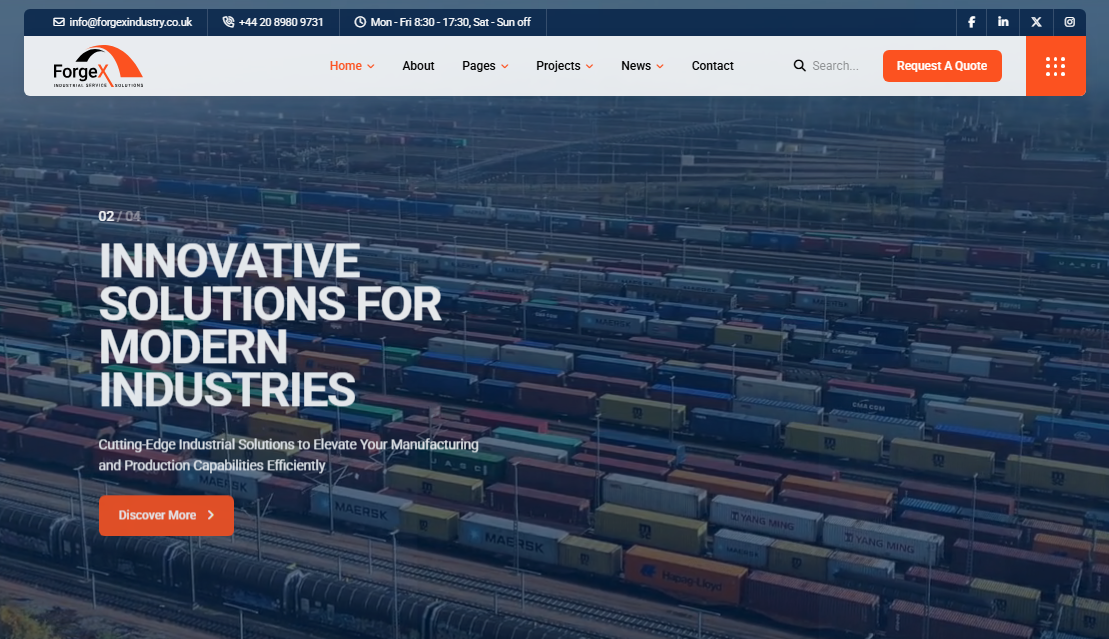The image size is (1109, 639).
Task: Click the search magnifier icon
Action: 800,66
